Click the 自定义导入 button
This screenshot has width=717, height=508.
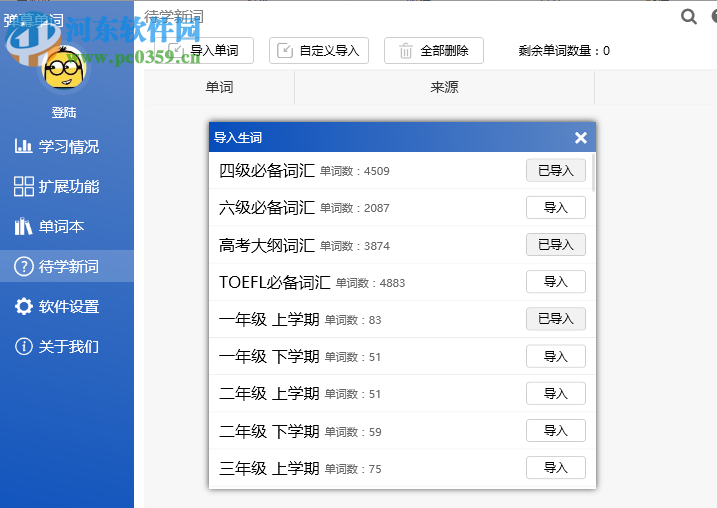[x=319, y=50]
